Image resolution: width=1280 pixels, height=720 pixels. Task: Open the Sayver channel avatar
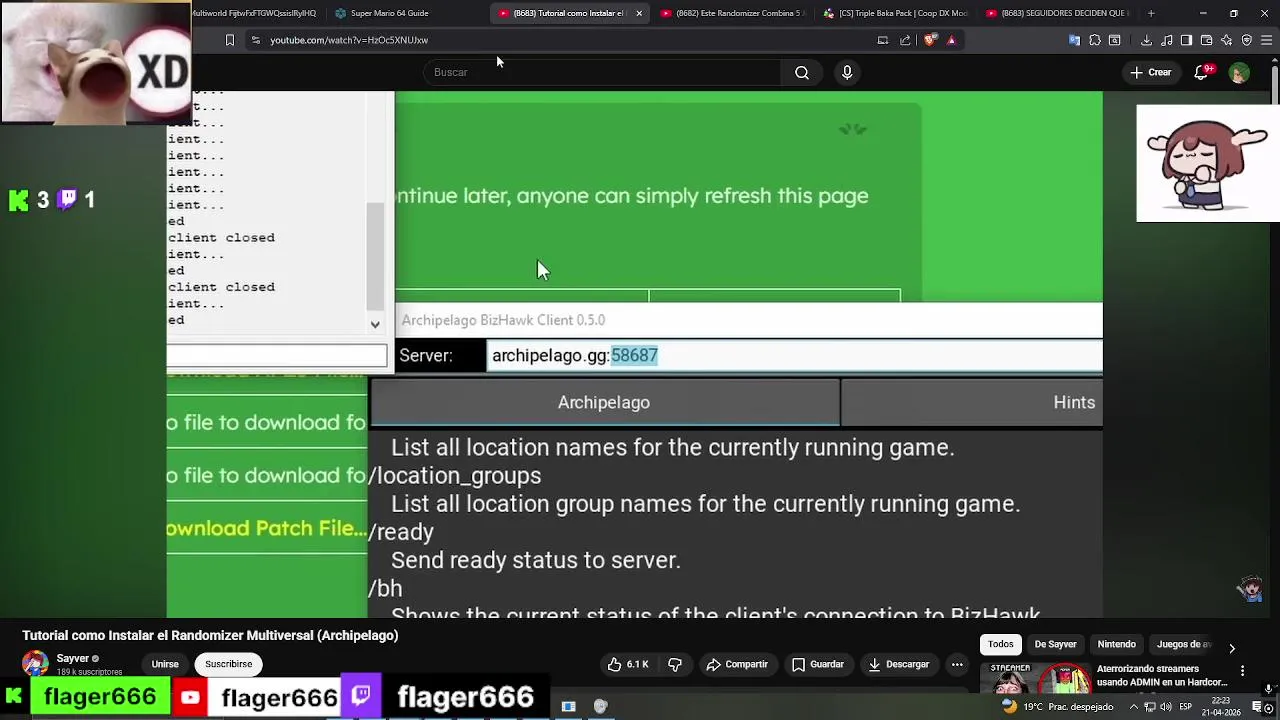[x=35, y=663]
